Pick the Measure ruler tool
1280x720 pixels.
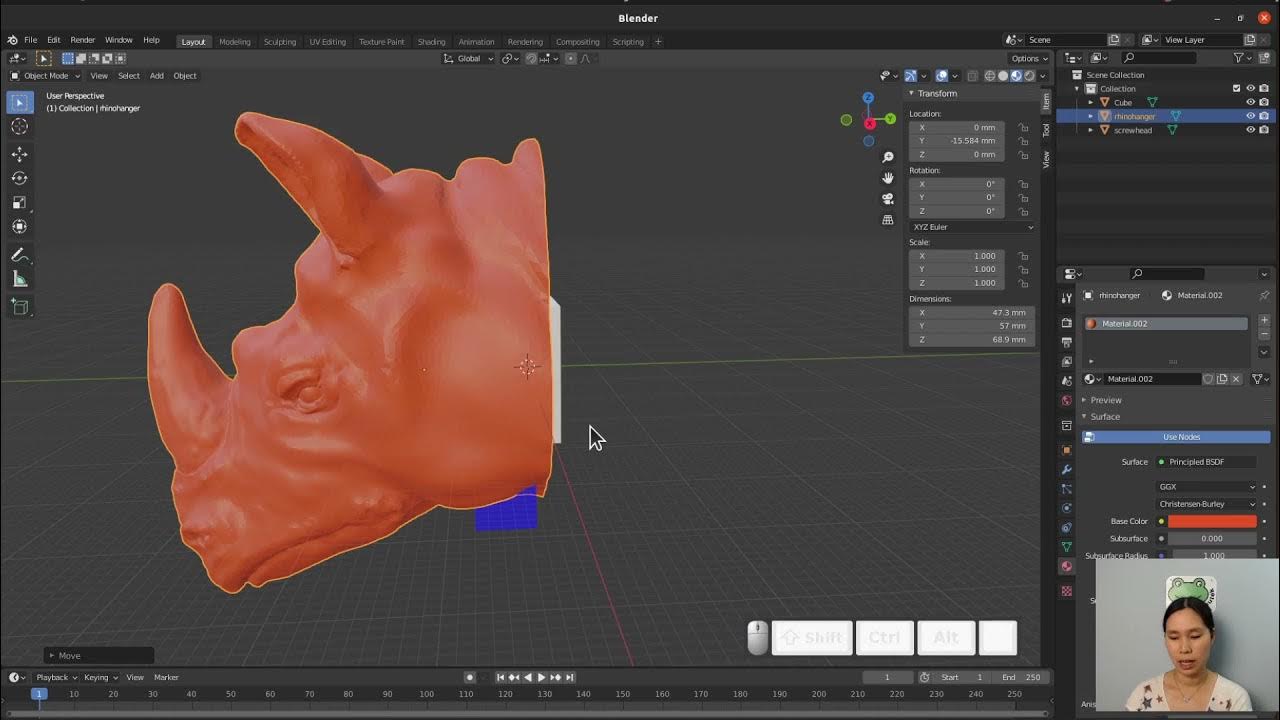click(19, 279)
